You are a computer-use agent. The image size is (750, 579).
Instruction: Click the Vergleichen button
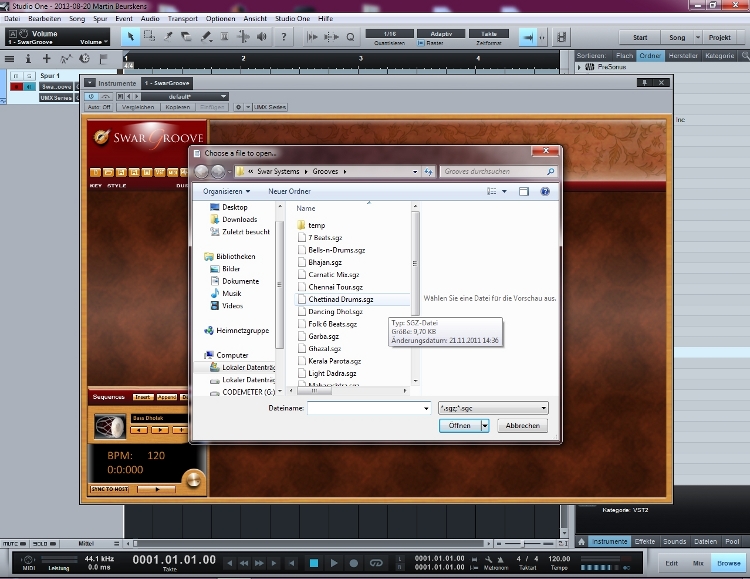tap(138, 107)
